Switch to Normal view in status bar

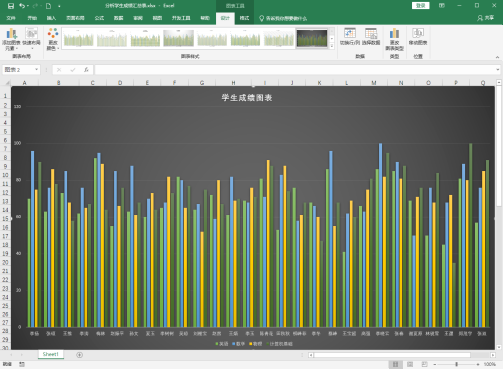395,364
